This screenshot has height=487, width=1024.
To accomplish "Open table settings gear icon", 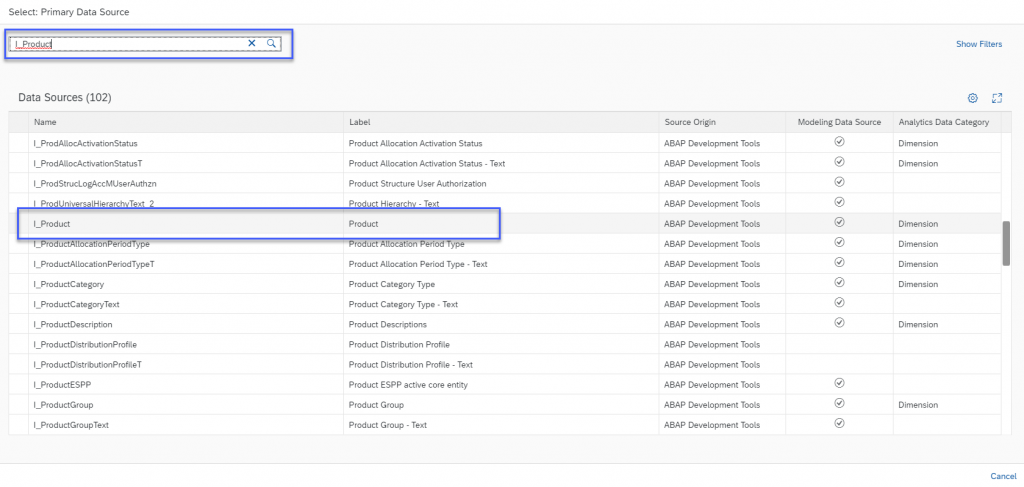I will coord(972,98).
